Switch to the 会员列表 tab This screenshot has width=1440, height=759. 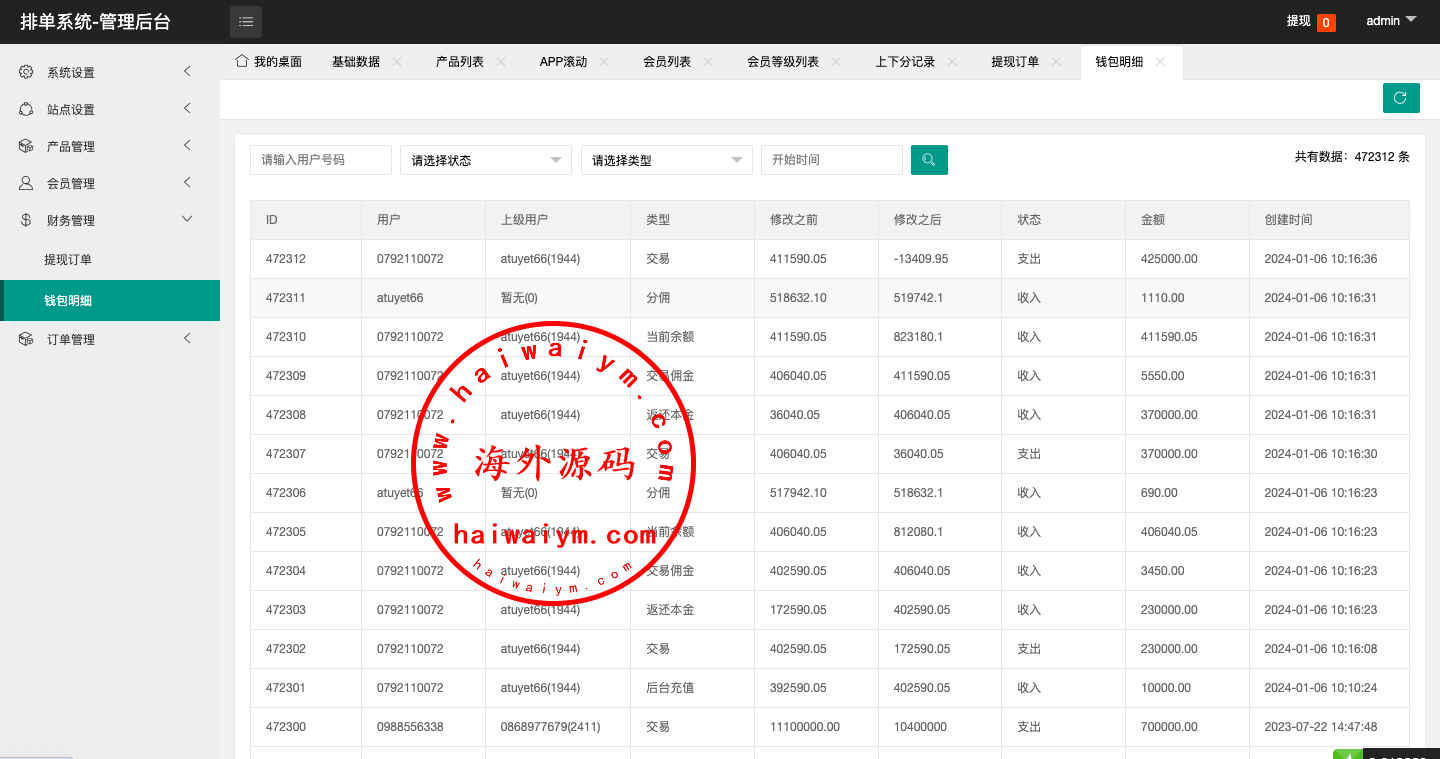click(667, 62)
